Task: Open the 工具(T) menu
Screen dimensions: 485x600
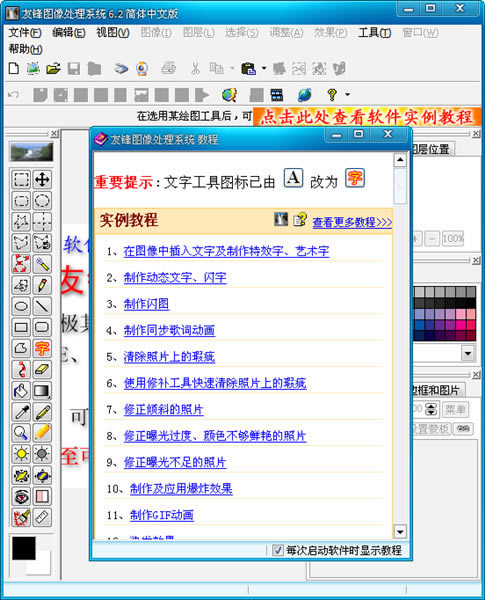Action: pos(374,33)
